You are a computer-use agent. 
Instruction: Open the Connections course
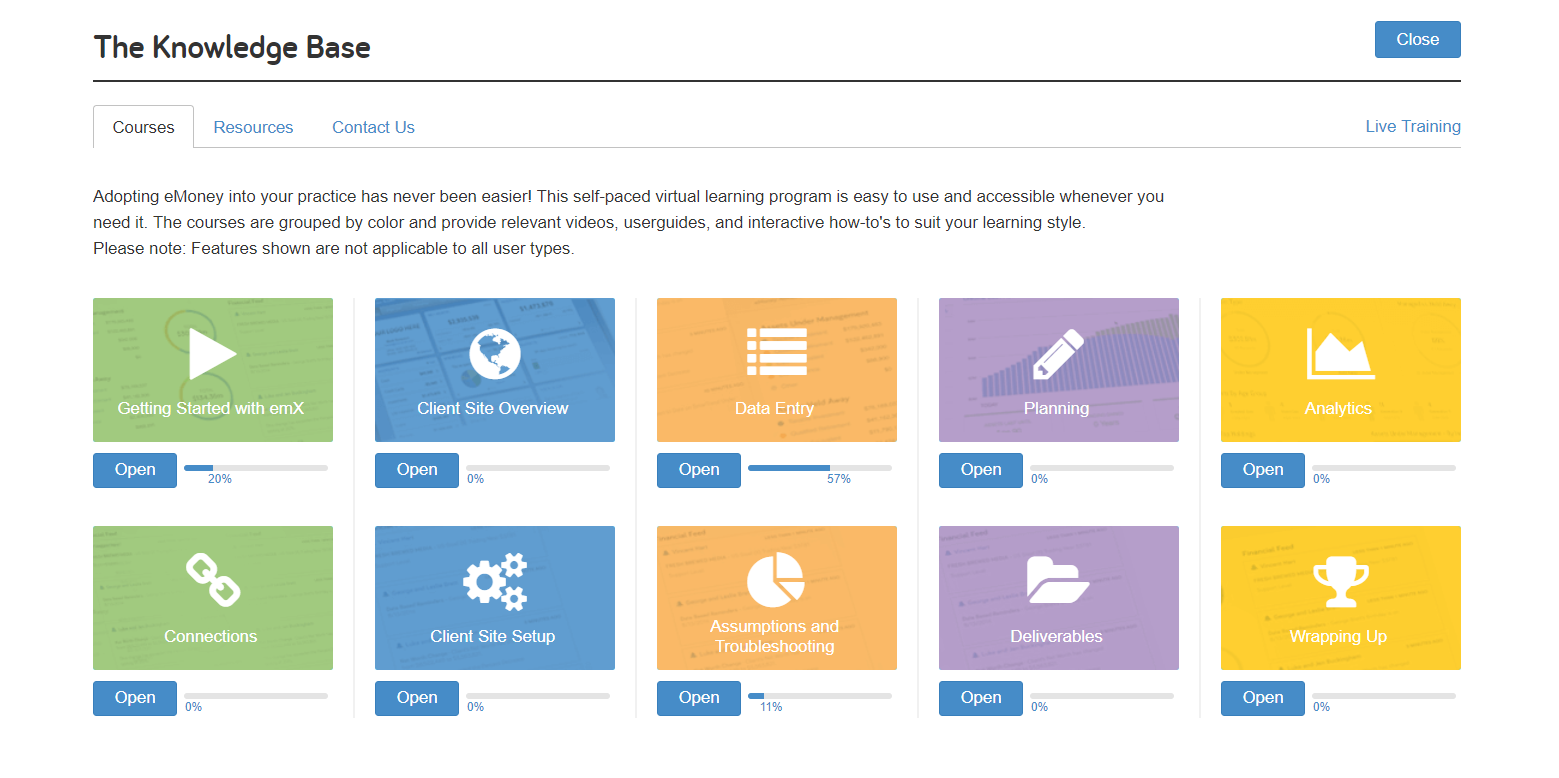coord(135,698)
